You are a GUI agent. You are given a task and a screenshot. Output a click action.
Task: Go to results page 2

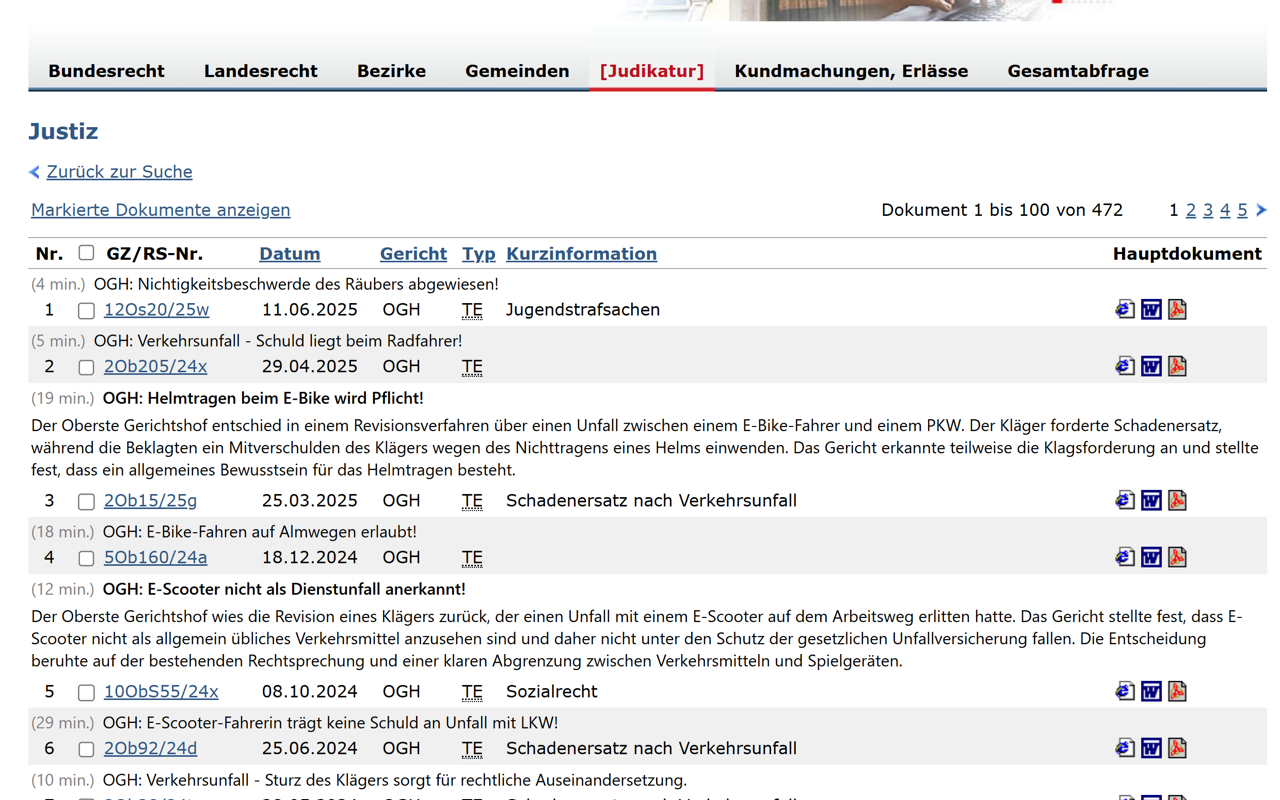pos(1191,210)
